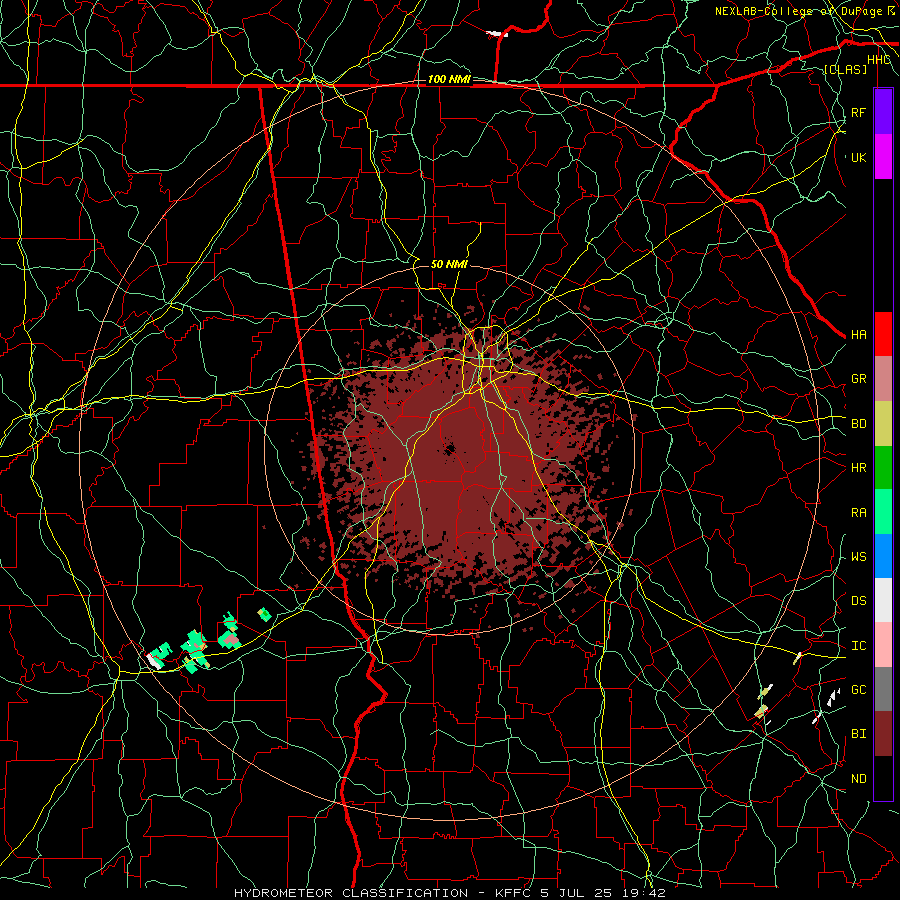Click the DS legend label
The height and width of the screenshot is (900, 900).
(858, 601)
